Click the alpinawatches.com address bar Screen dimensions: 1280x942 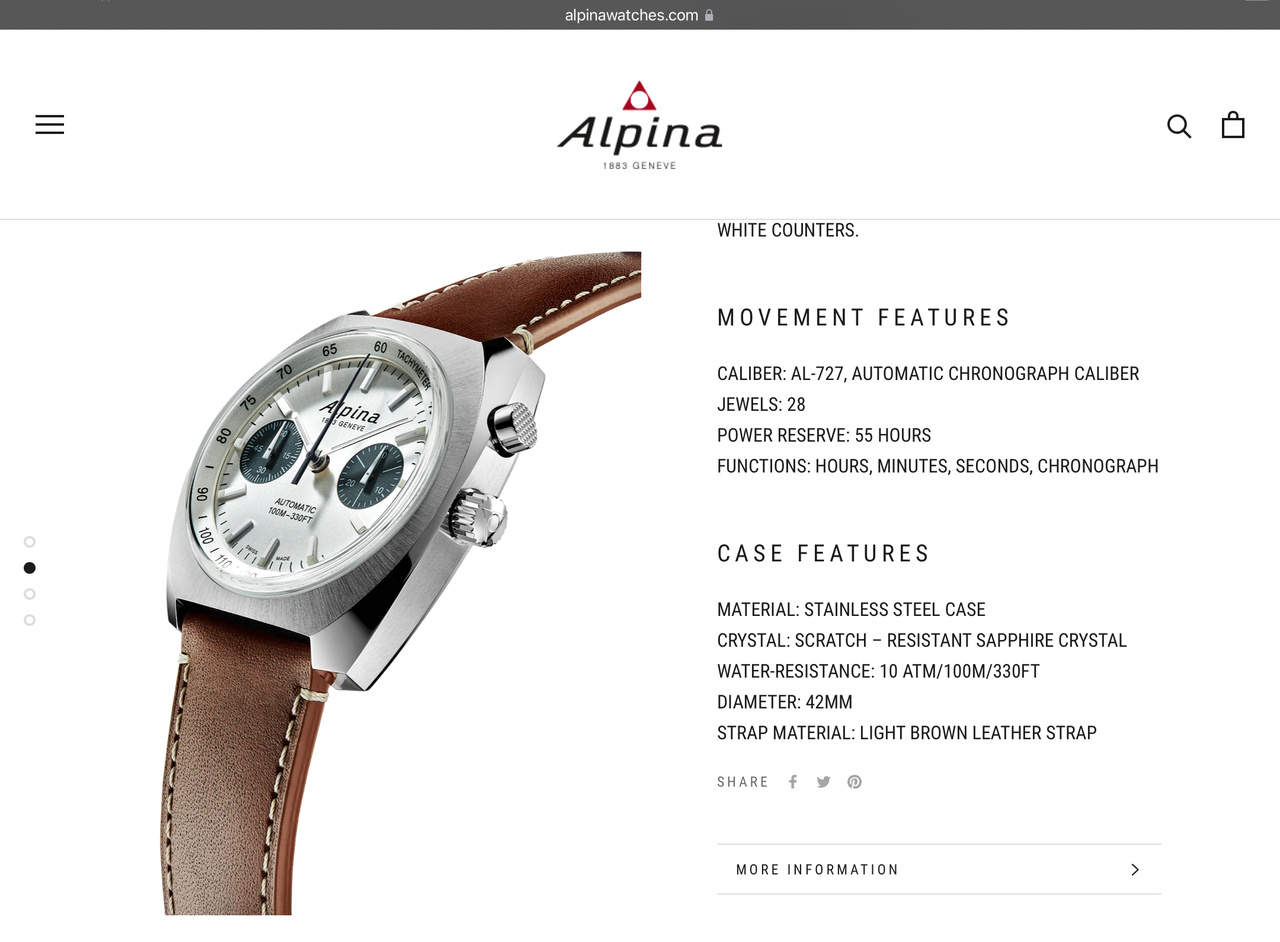coord(640,15)
